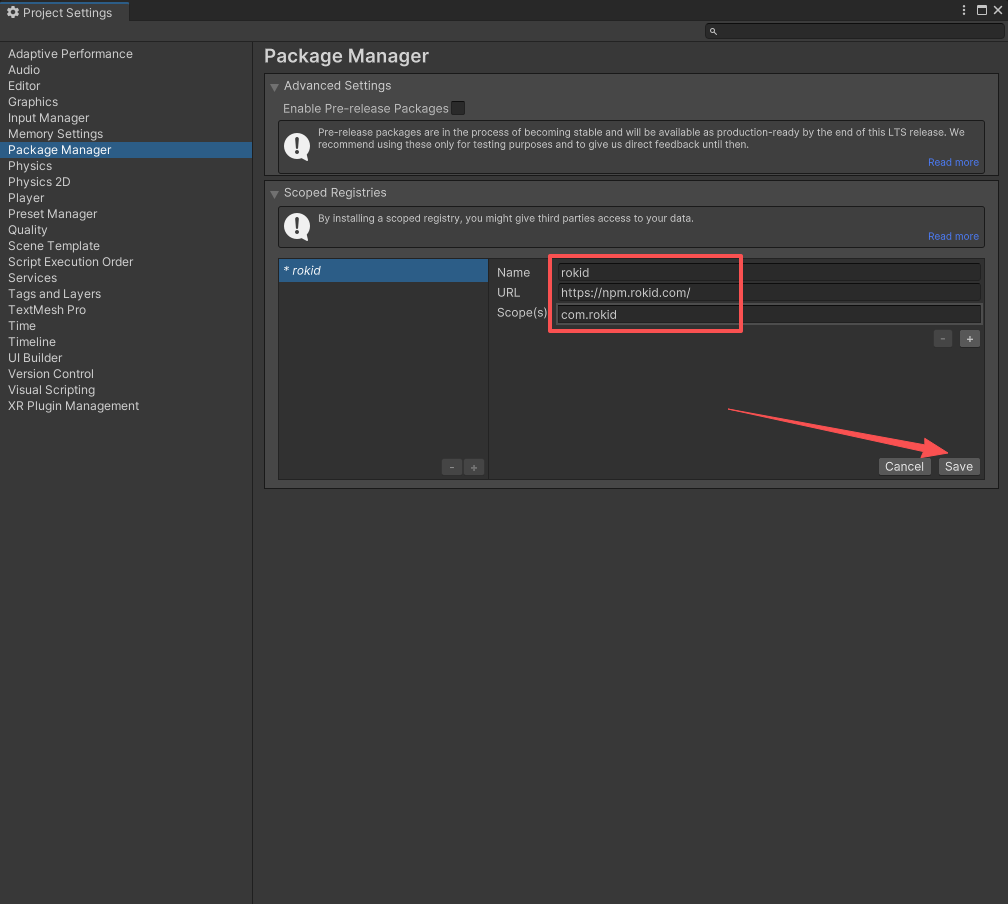Viewport: 1008px width, 904px height.
Task: Select XR Plugin Management in sidebar
Action: [73, 406]
